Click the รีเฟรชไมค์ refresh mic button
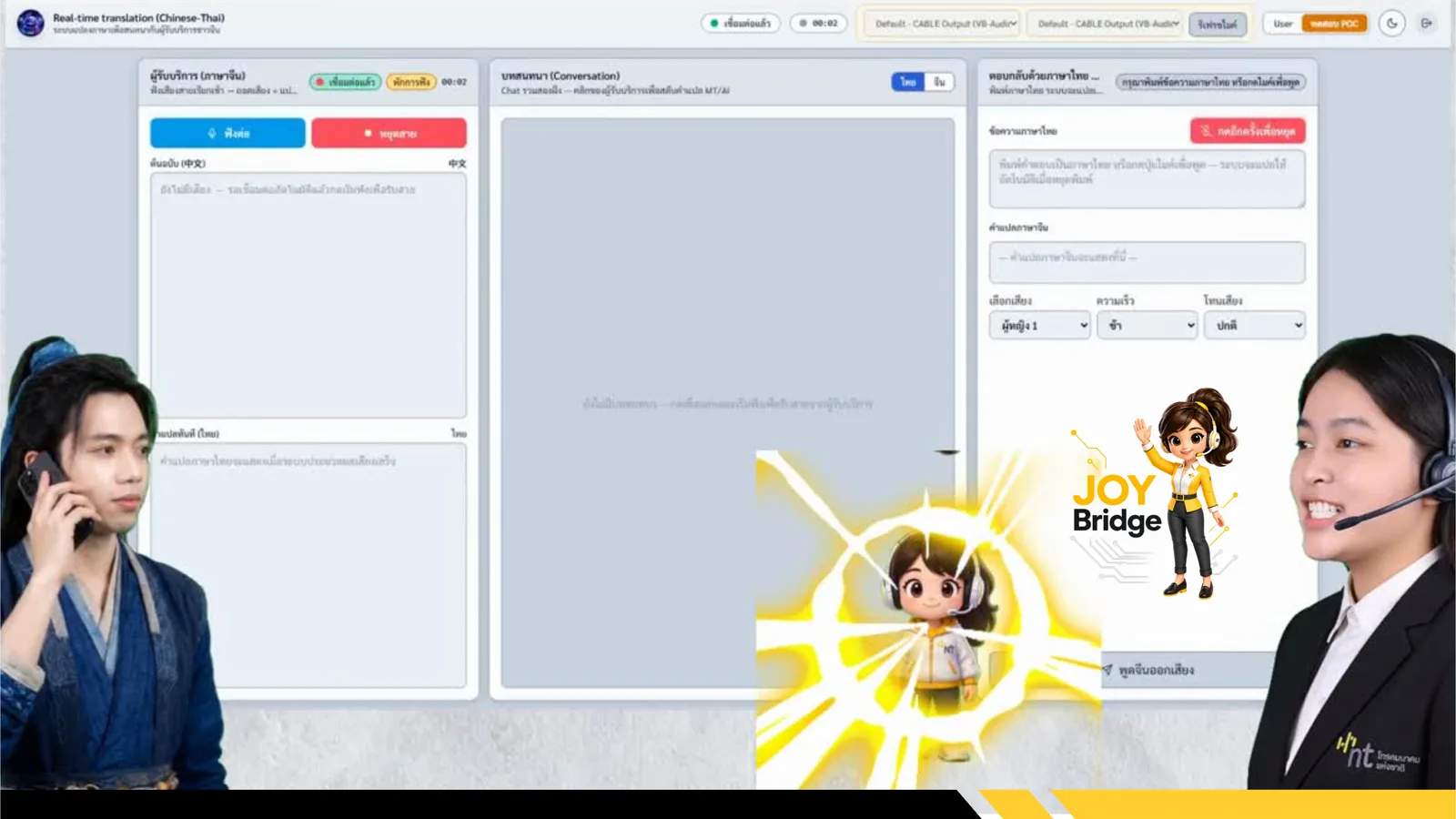1456x819 pixels. click(1217, 25)
